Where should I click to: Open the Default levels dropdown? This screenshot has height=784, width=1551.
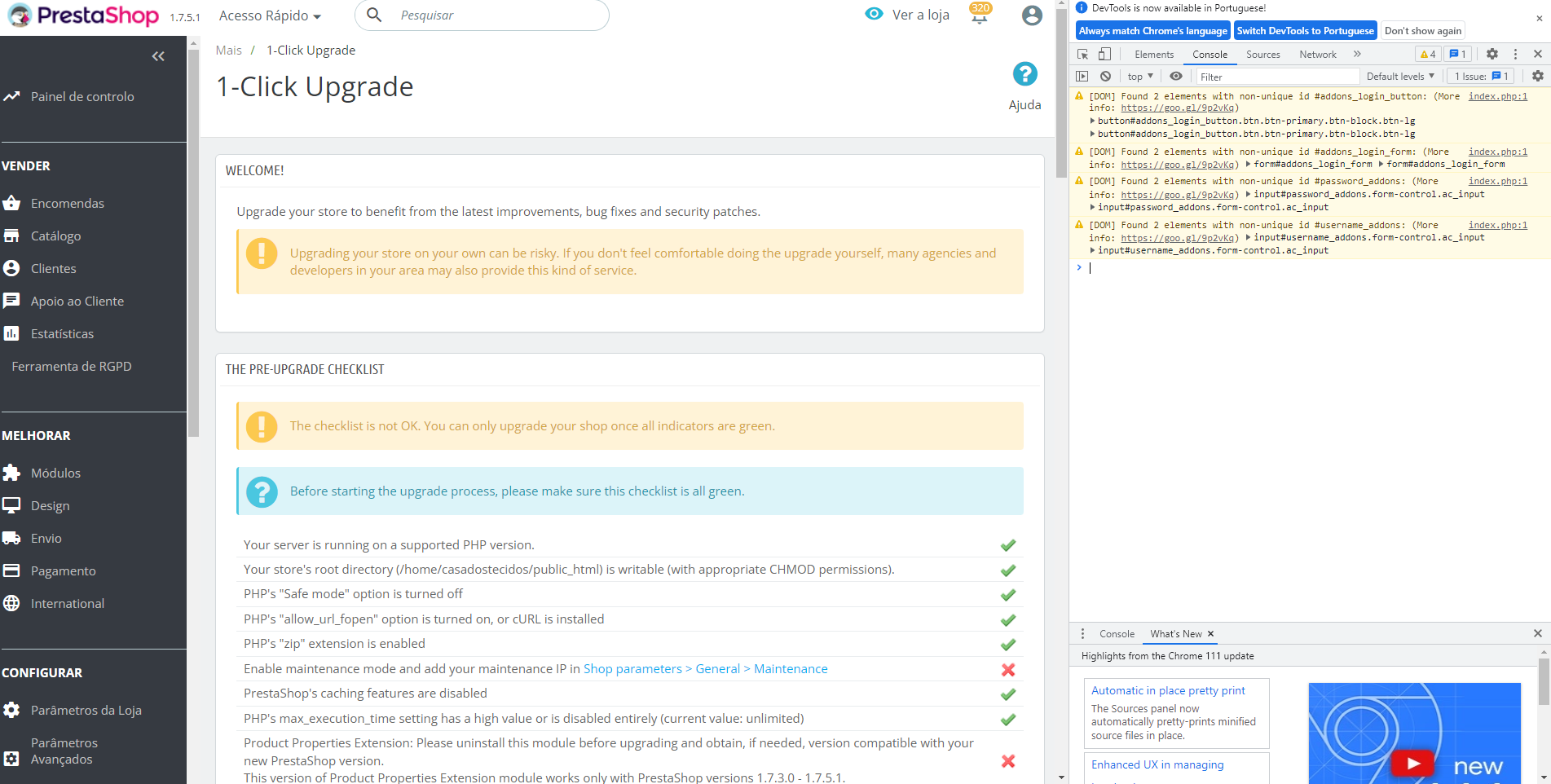coord(1399,76)
